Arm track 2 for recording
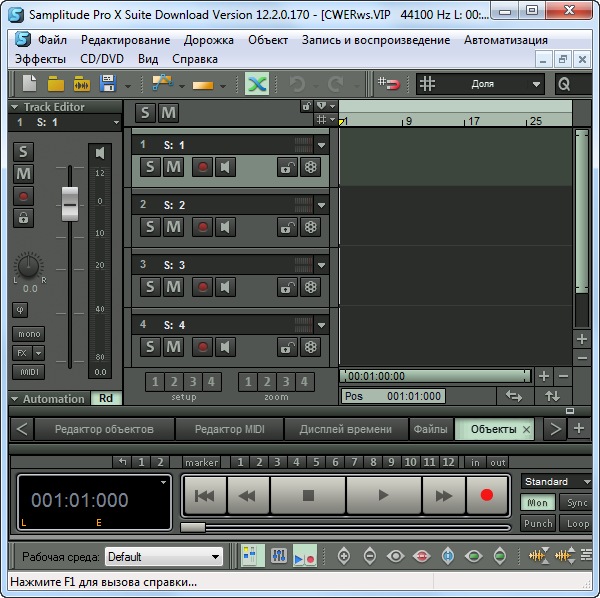Screen dimensions: 600x598 [202, 227]
